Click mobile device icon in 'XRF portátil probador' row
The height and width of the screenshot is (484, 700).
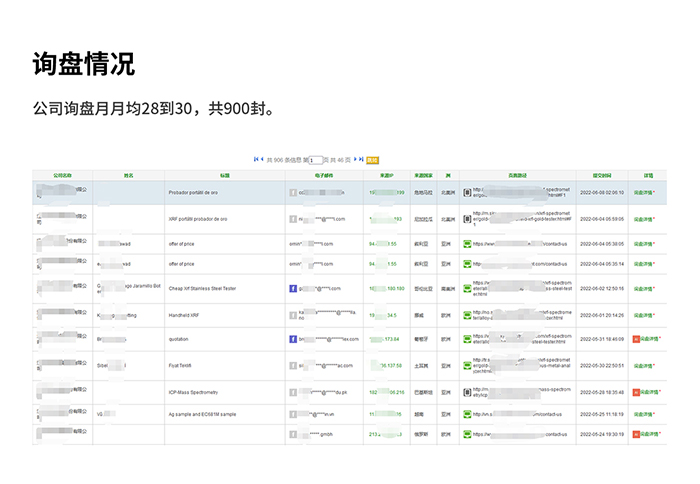point(467,219)
